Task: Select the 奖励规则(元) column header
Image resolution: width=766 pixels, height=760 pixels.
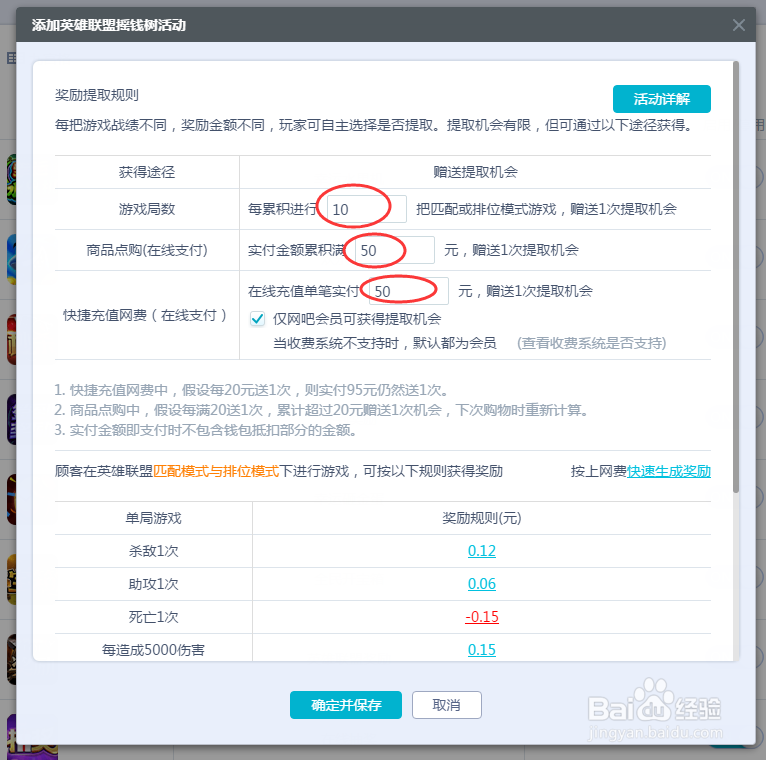Action: point(482,518)
